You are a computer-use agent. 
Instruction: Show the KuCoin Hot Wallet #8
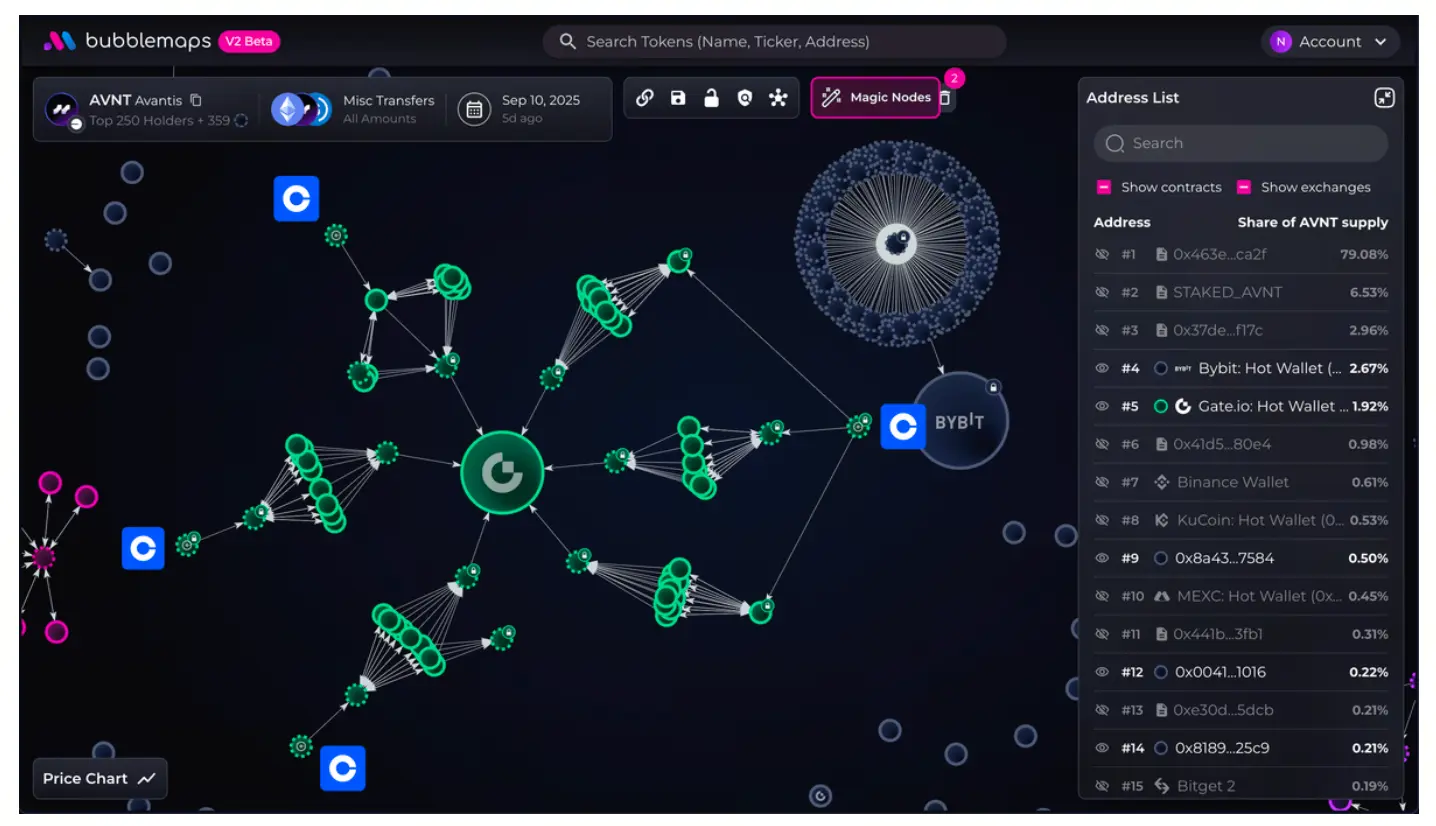pyautogui.click(x=1102, y=520)
